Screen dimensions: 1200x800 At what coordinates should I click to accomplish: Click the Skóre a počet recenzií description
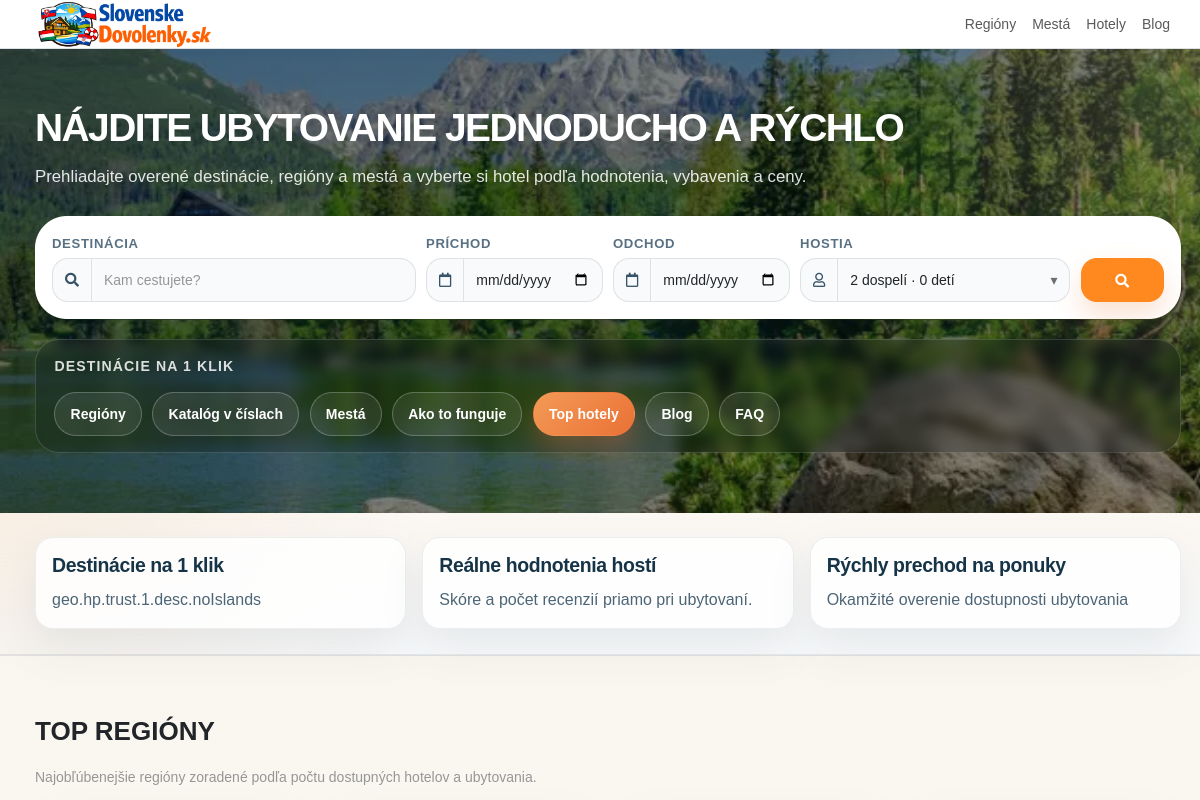click(595, 600)
